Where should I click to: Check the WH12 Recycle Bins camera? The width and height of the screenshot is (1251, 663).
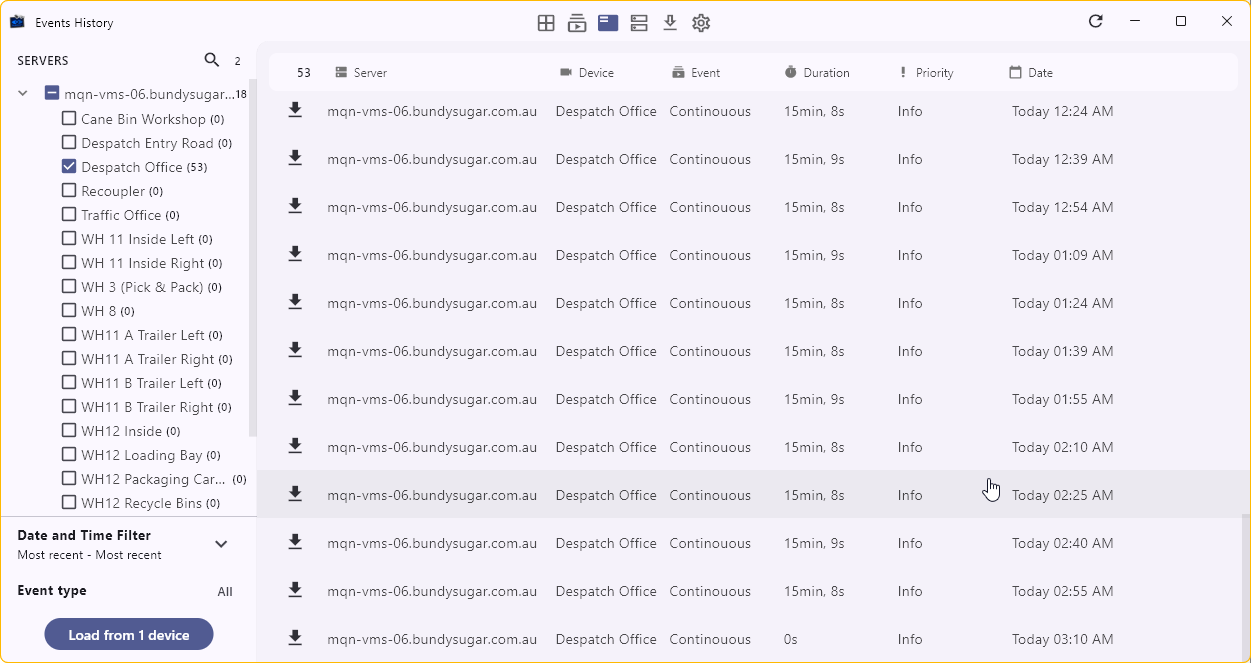coord(69,502)
